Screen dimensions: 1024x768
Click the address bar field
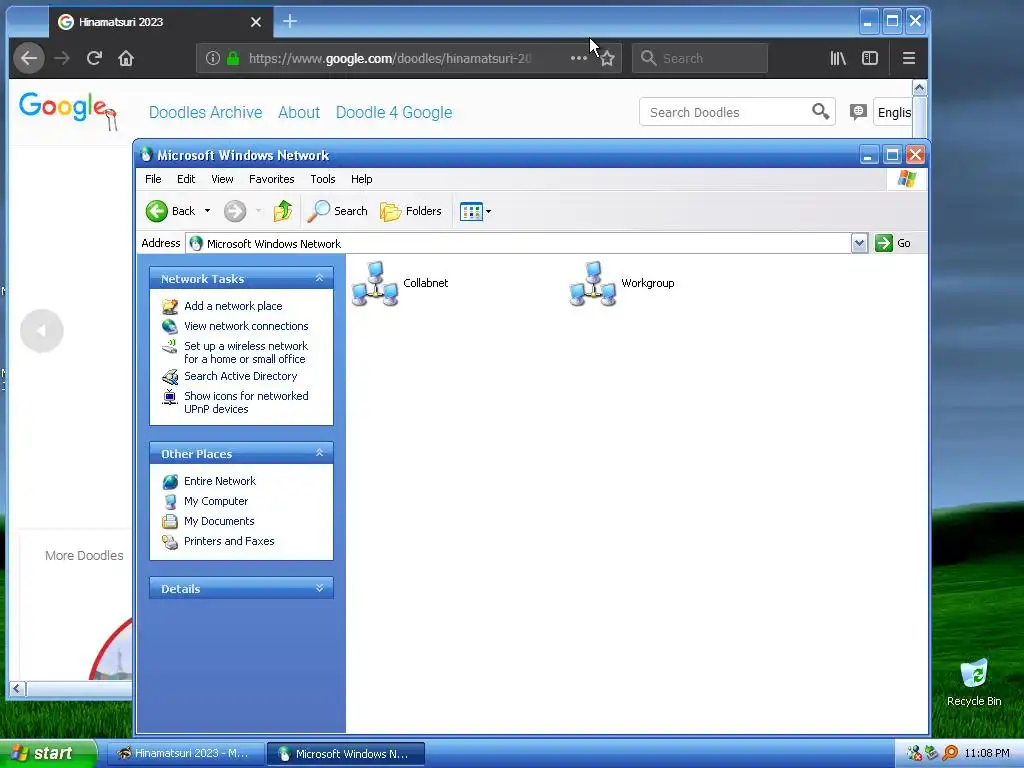click(x=519, y=244)
